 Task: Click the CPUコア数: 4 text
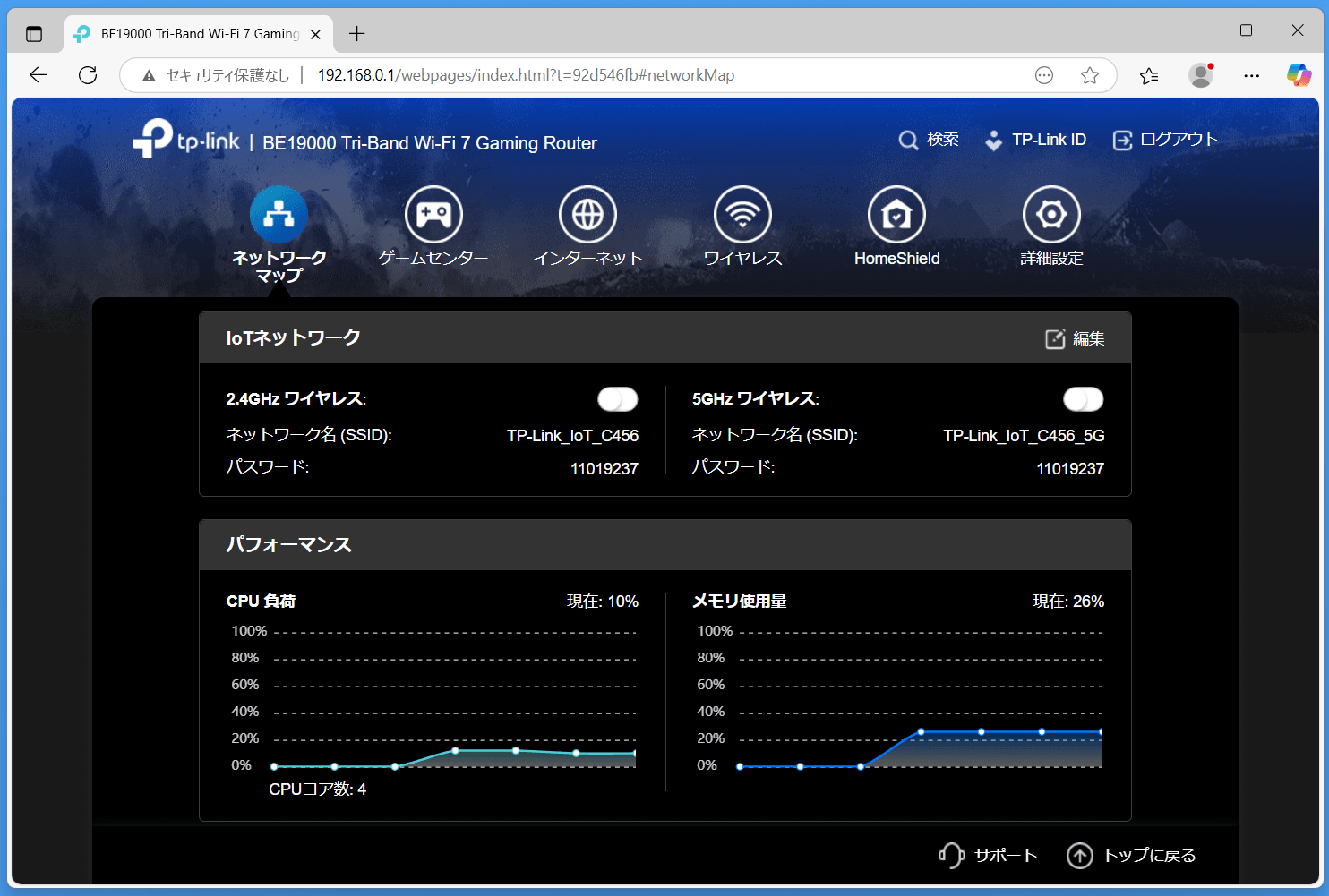[x=318, y=789]
